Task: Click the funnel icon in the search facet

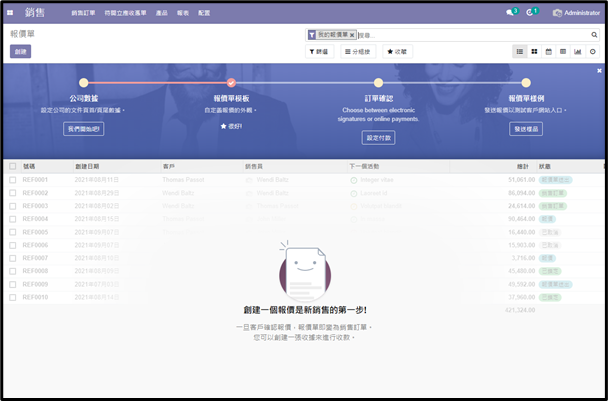Action: click(312, 35)
